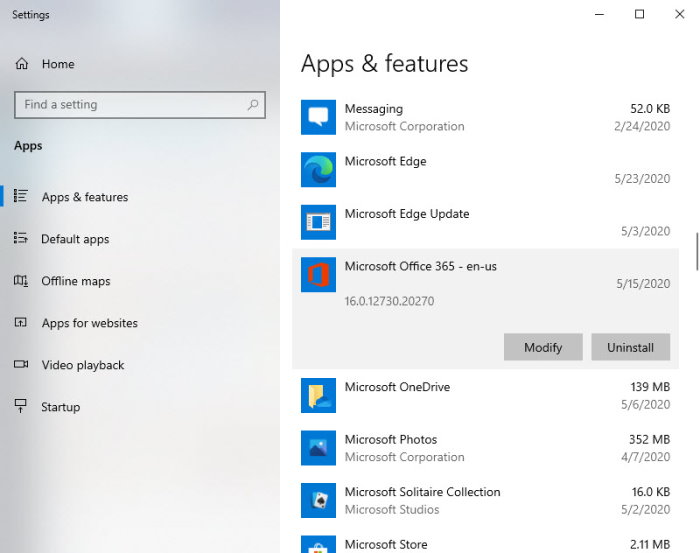This screenshot has width=700, height=553.
Task: Click the Messaging app icon
Action: click(x=318, y=117)
